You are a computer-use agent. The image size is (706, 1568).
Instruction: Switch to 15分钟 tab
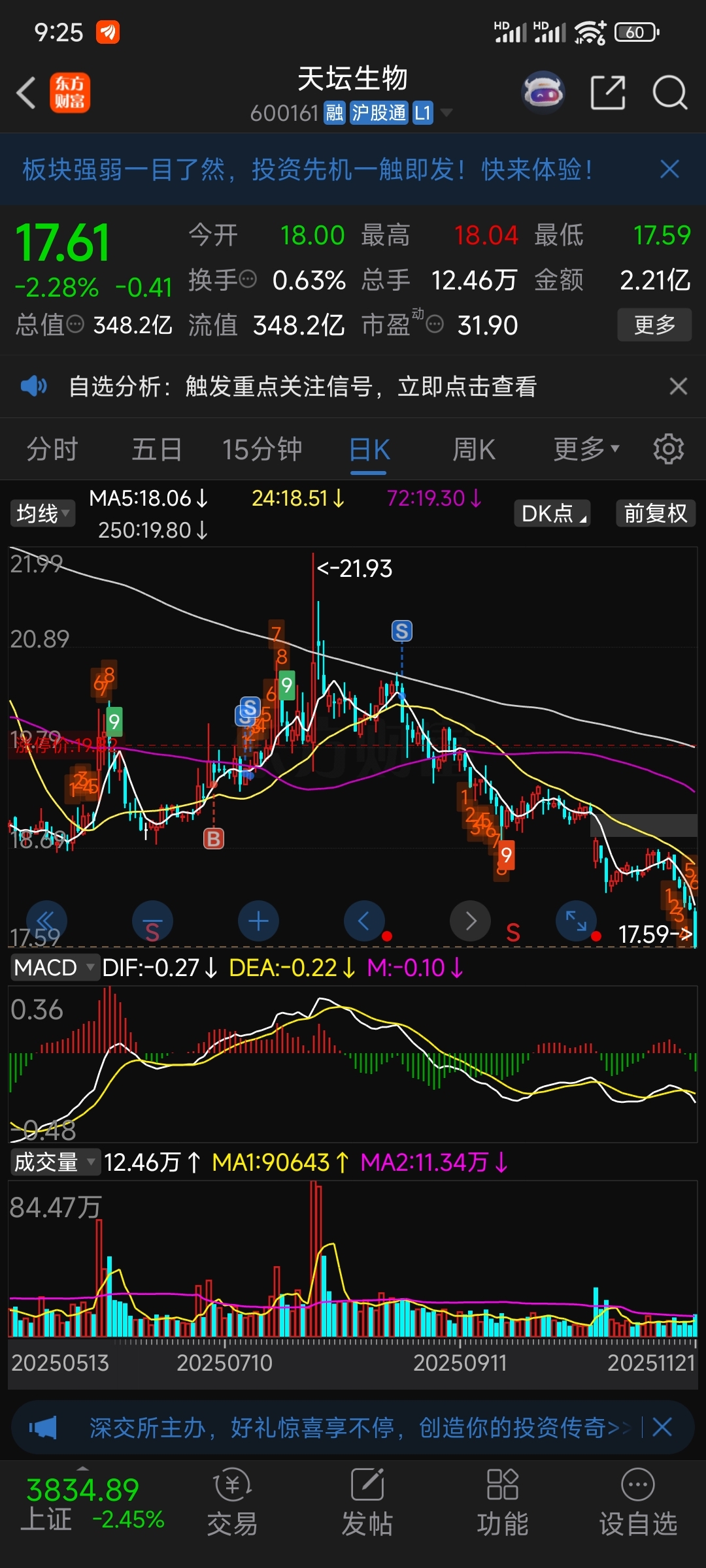point(262,449)
